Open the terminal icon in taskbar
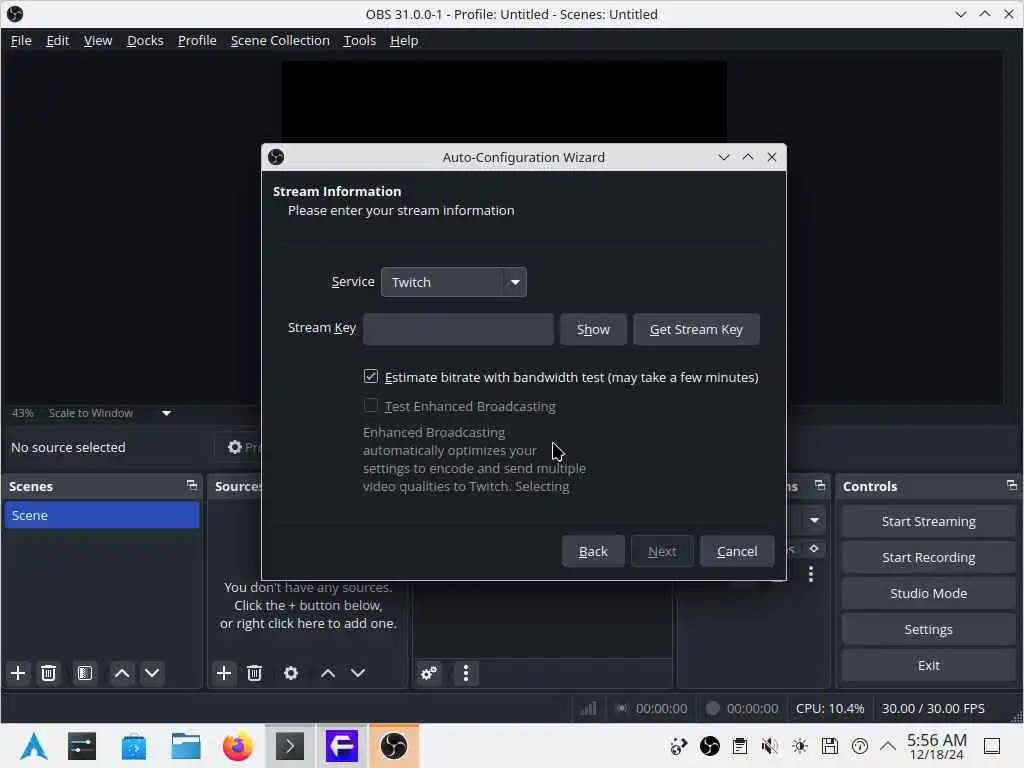This screenshot has width=1024, height=768. [x=290, y=746]
